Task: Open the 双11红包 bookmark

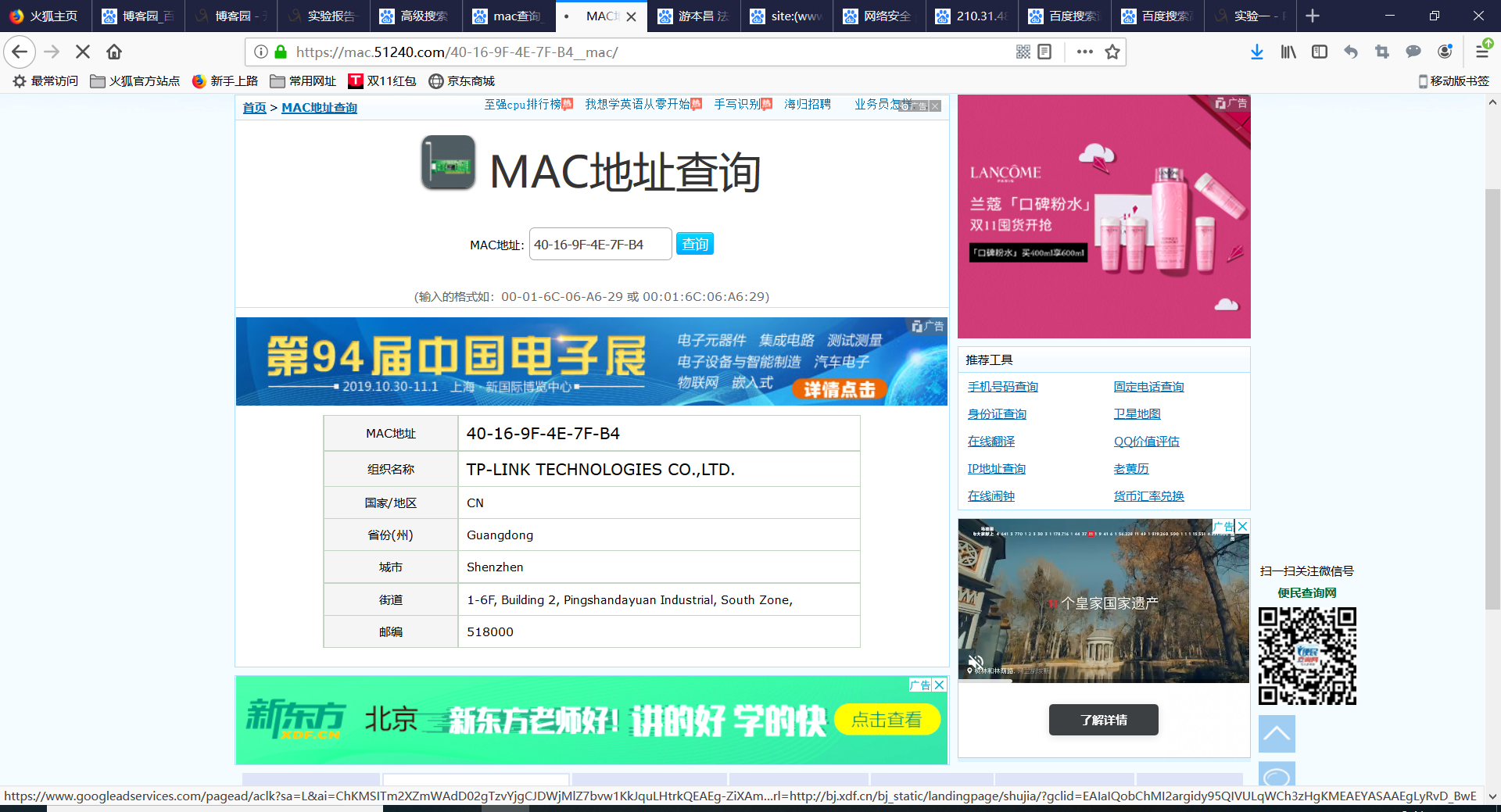Action: click(x=382, y=81)
